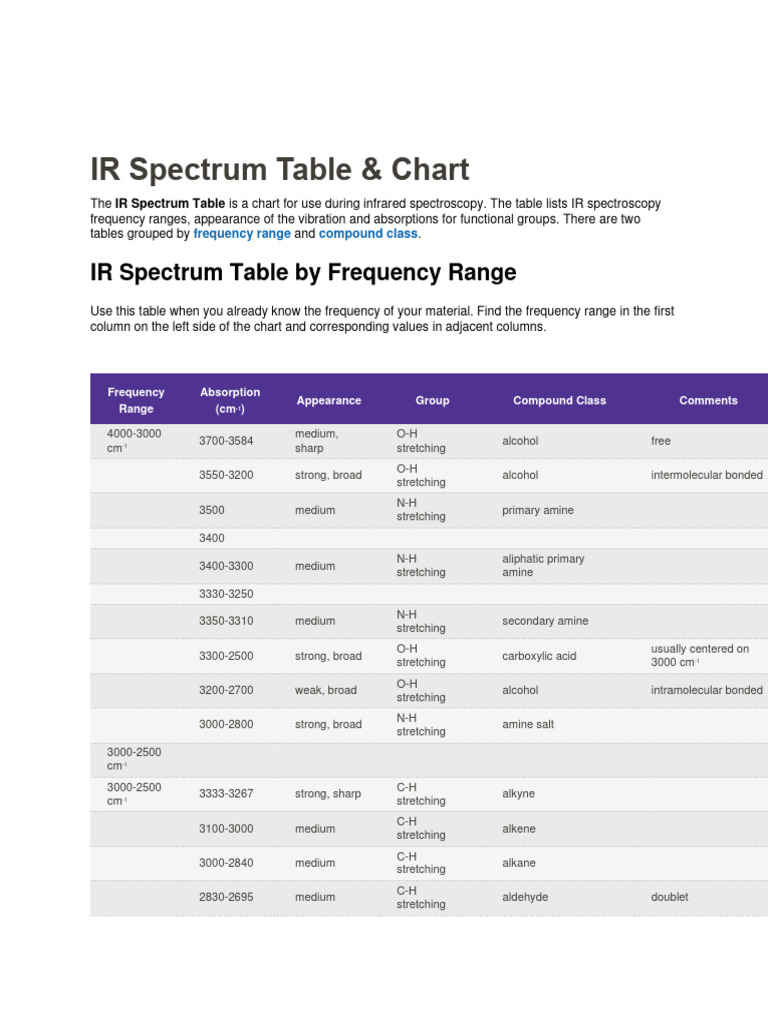Click the 'Frequency Range' column header
768x1024 pixels.
(136, 400)
